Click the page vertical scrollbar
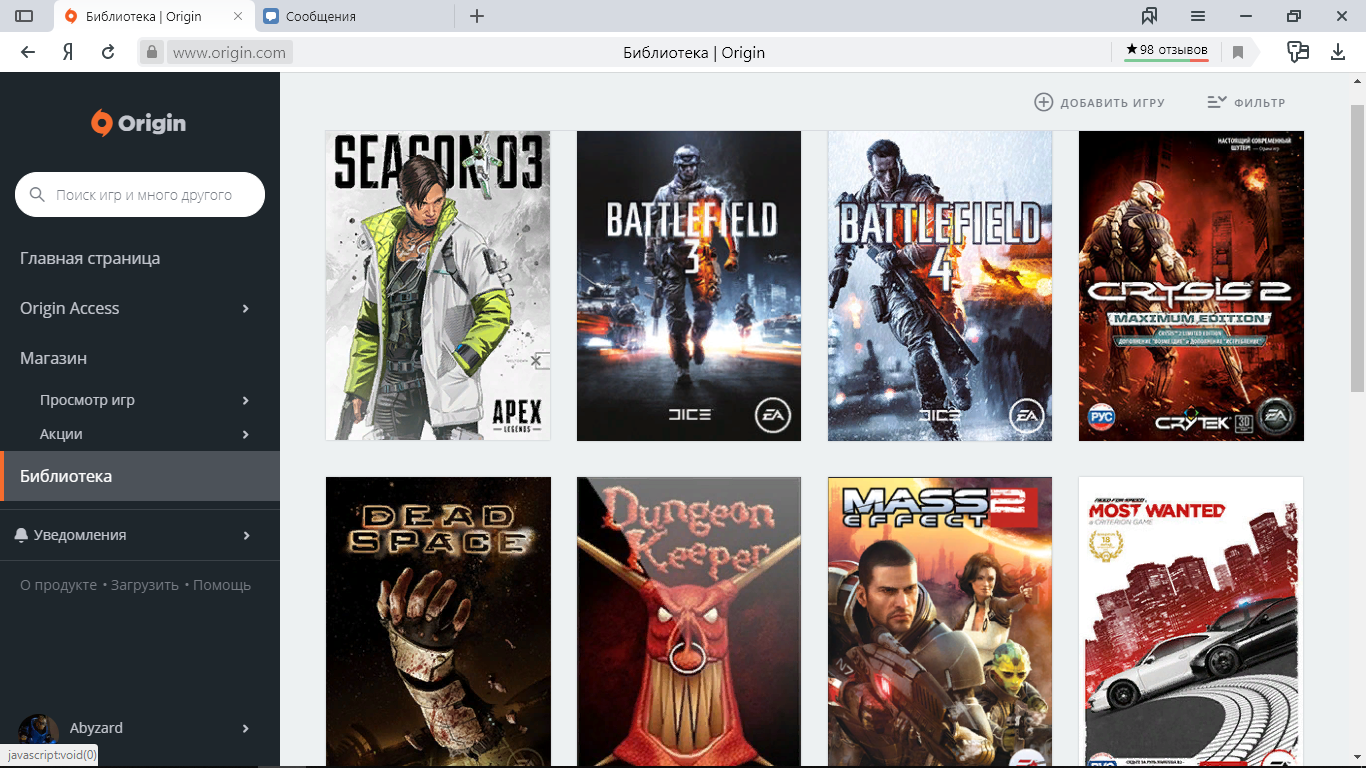Image resolution: width=1366 pixels, height=768 pixels. (1357, 248)
